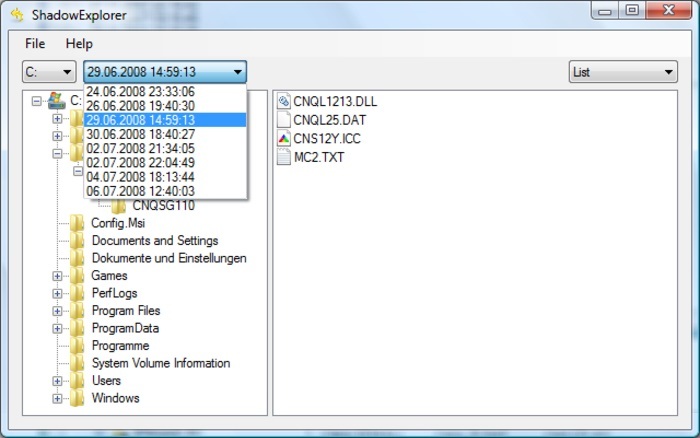Screen dimensions: 700x438
Task: Select the Config.Msi folder icon
Action: (x=77, y=223)
